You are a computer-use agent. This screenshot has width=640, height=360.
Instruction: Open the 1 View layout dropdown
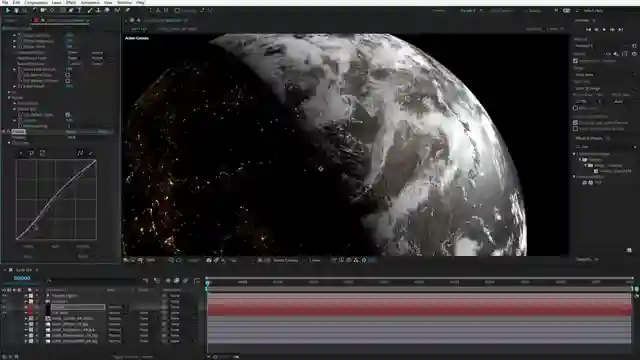click(316, 260)
